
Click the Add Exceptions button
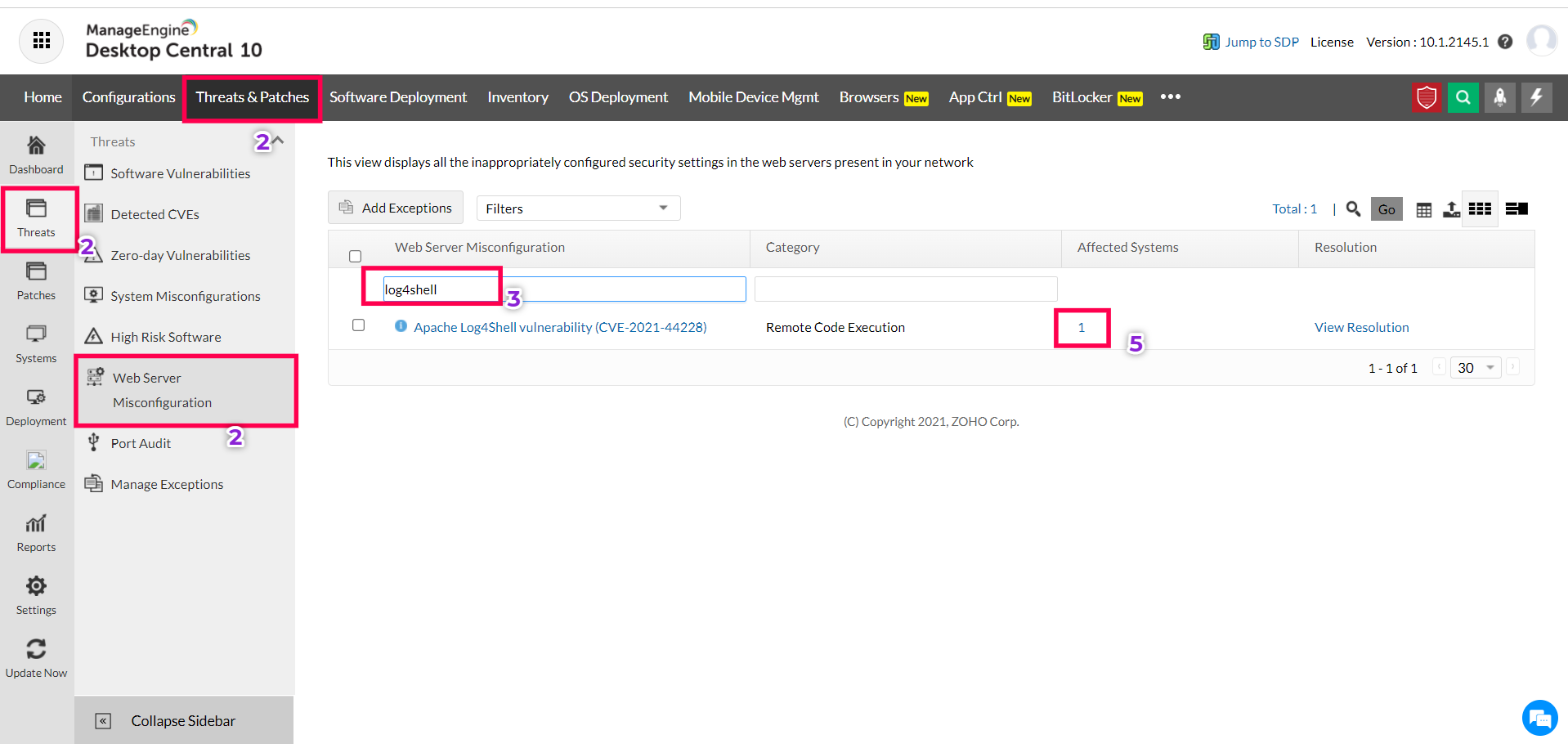click(396, 208)
